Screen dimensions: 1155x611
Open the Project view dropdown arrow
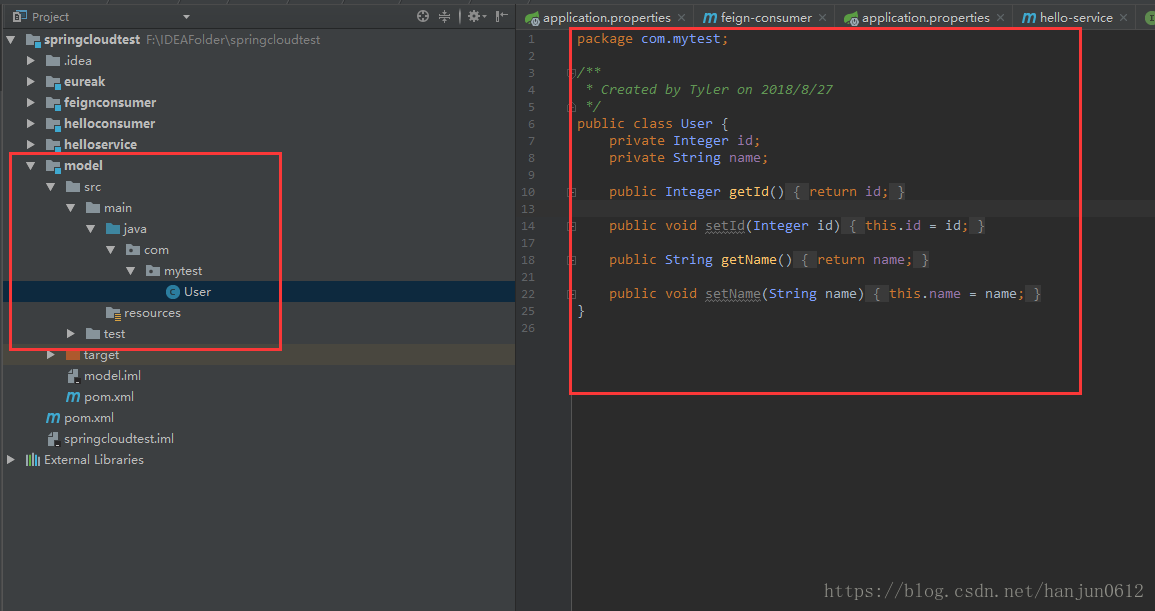click(x=186, y=17)
